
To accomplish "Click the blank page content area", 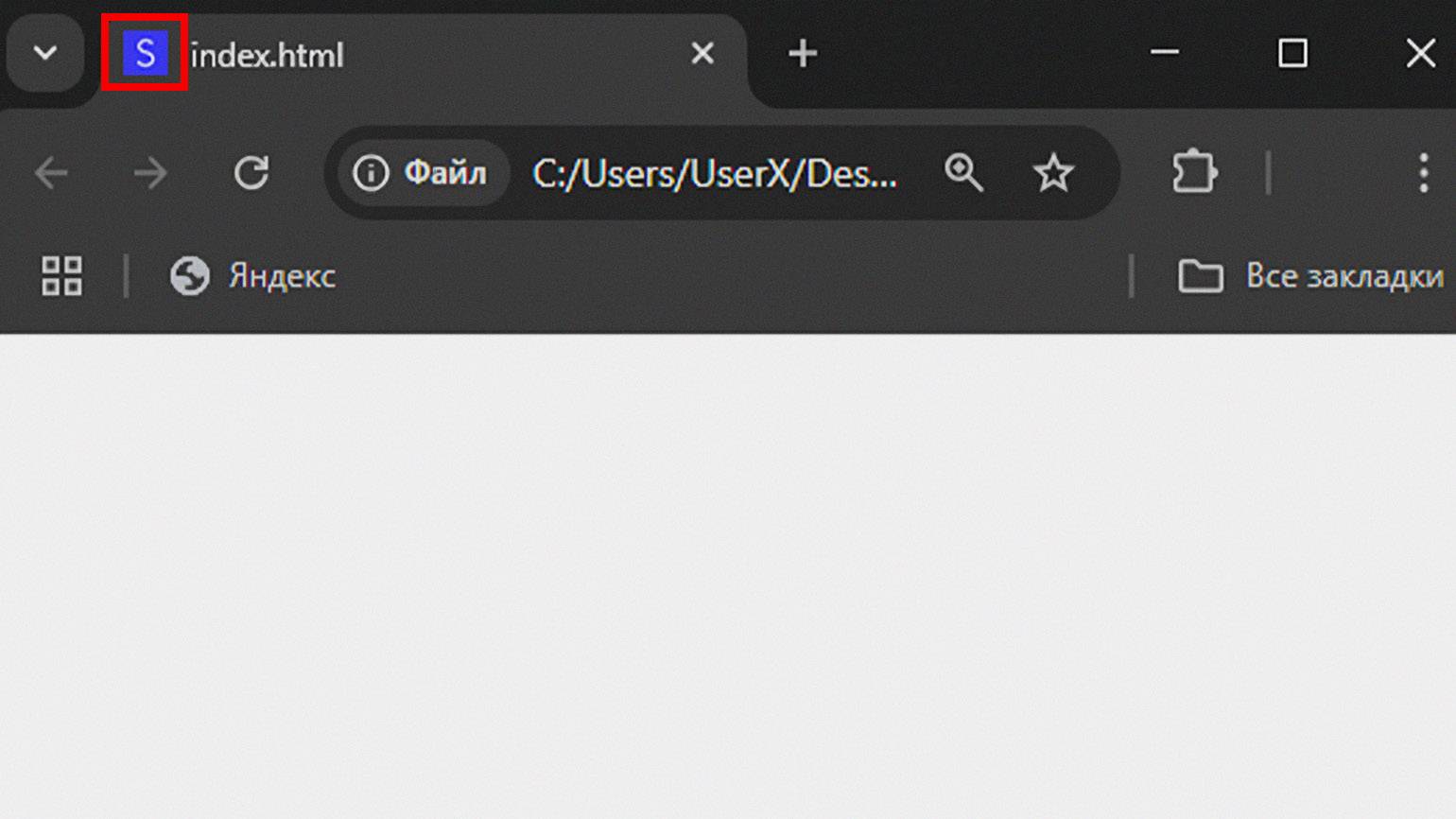I will point(728,576).
